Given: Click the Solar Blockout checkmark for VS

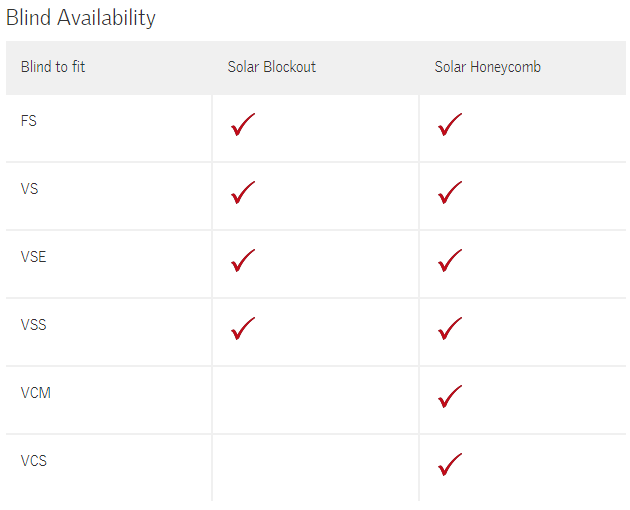Looking at the screenshot, I should click(243, 193).
